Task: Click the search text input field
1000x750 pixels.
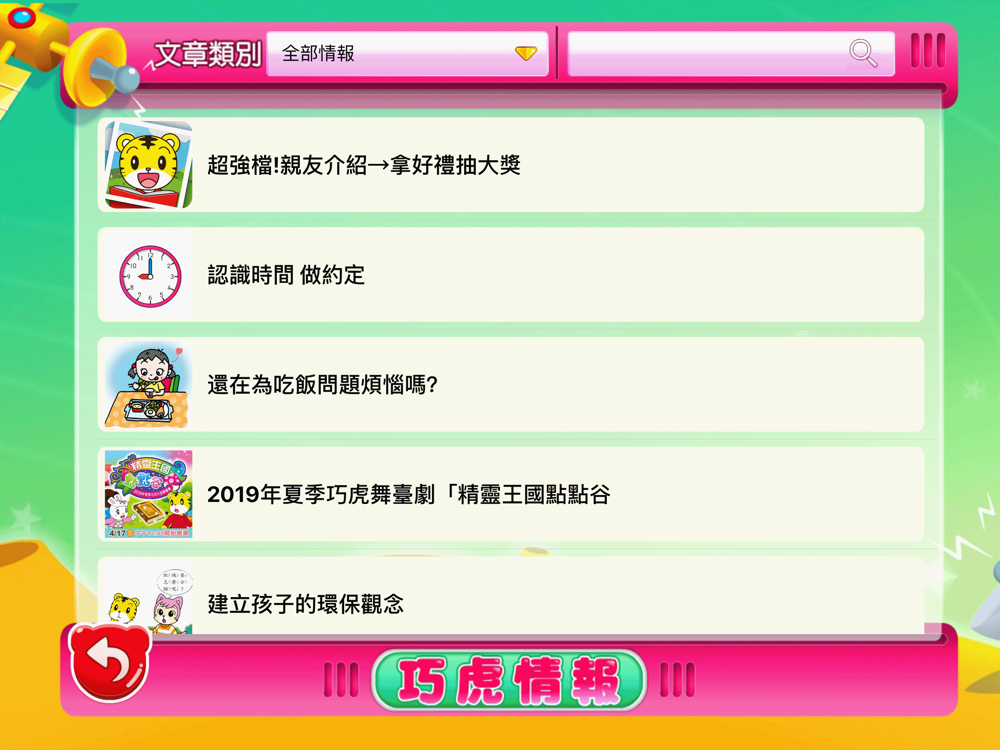Action: [x=731, y=54]
